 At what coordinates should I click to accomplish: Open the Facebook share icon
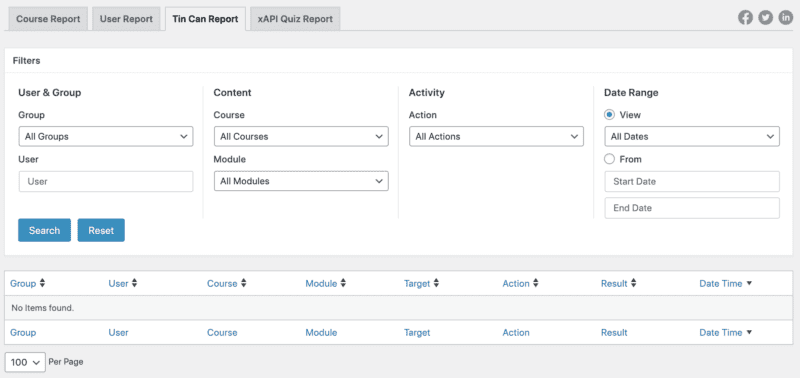tap(745, 18)
